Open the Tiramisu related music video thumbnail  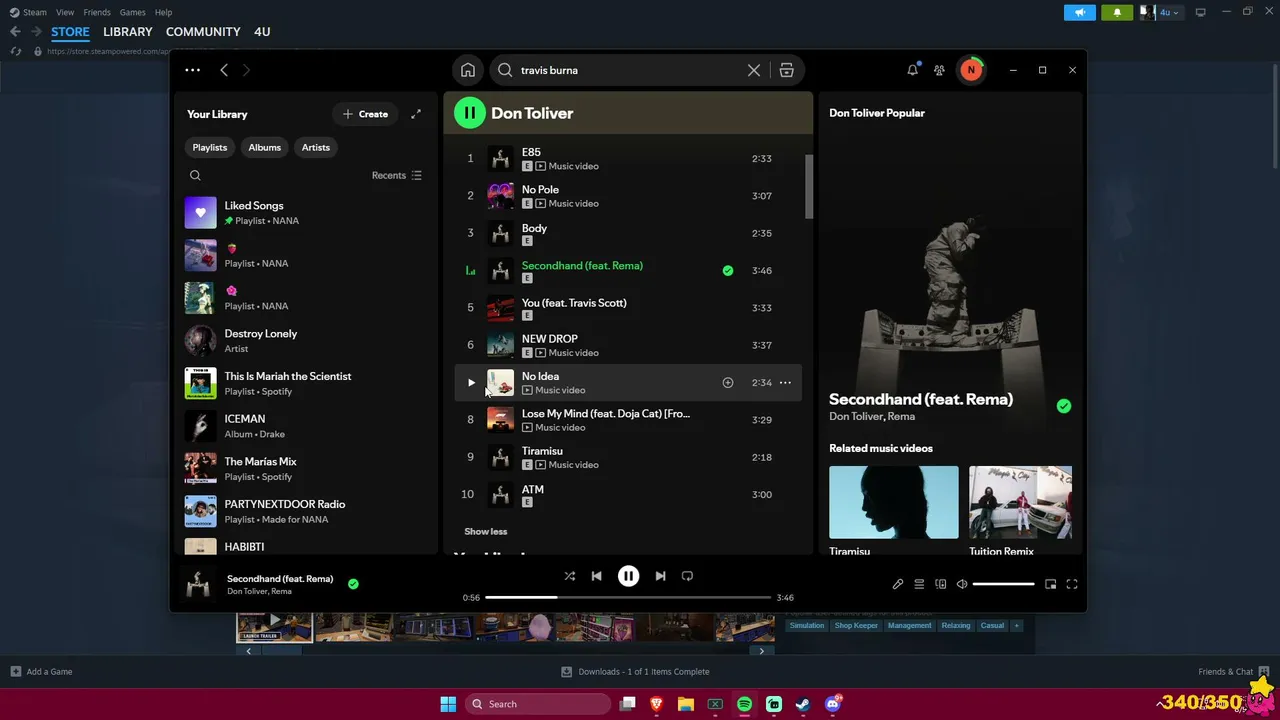[x=894, y=502]
